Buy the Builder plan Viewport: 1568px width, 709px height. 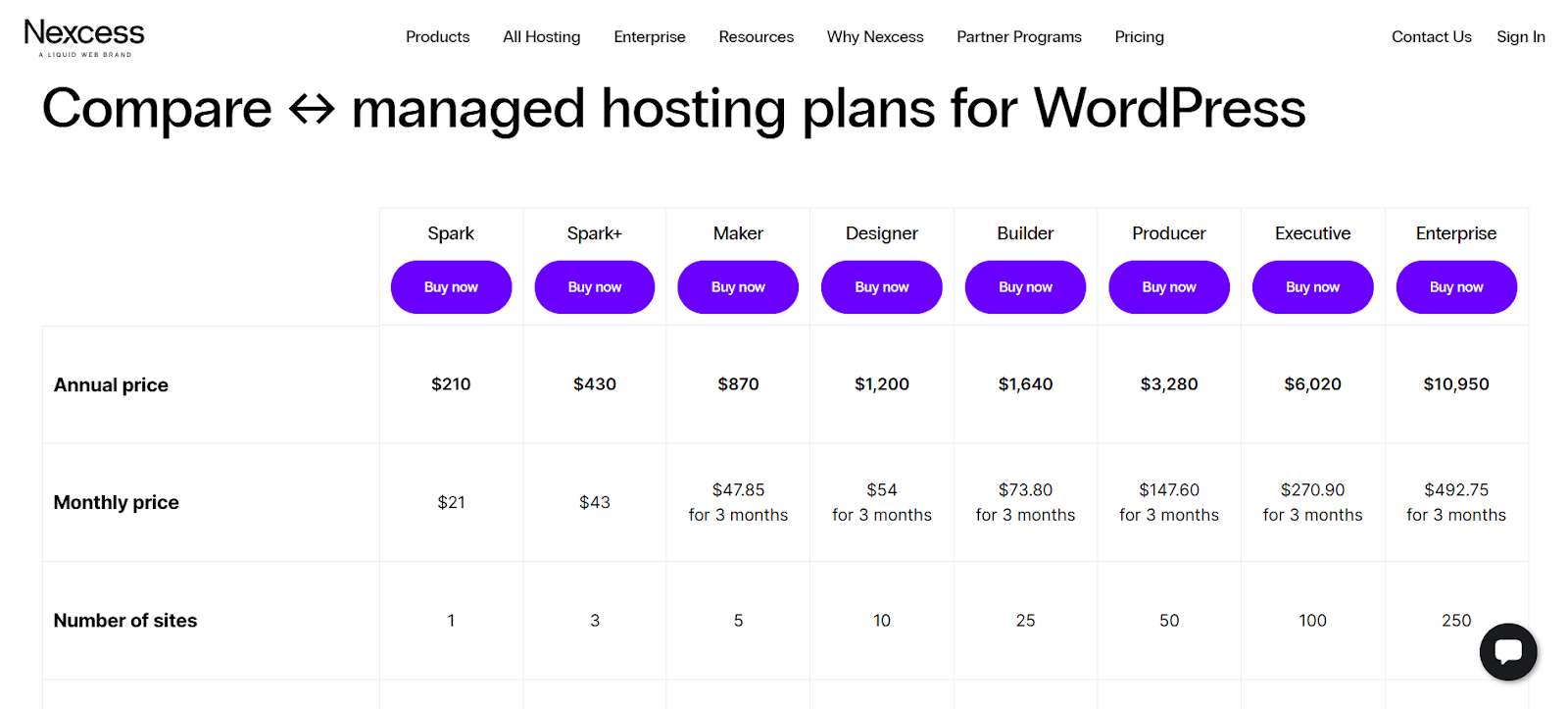click(x=1025, y=287)
